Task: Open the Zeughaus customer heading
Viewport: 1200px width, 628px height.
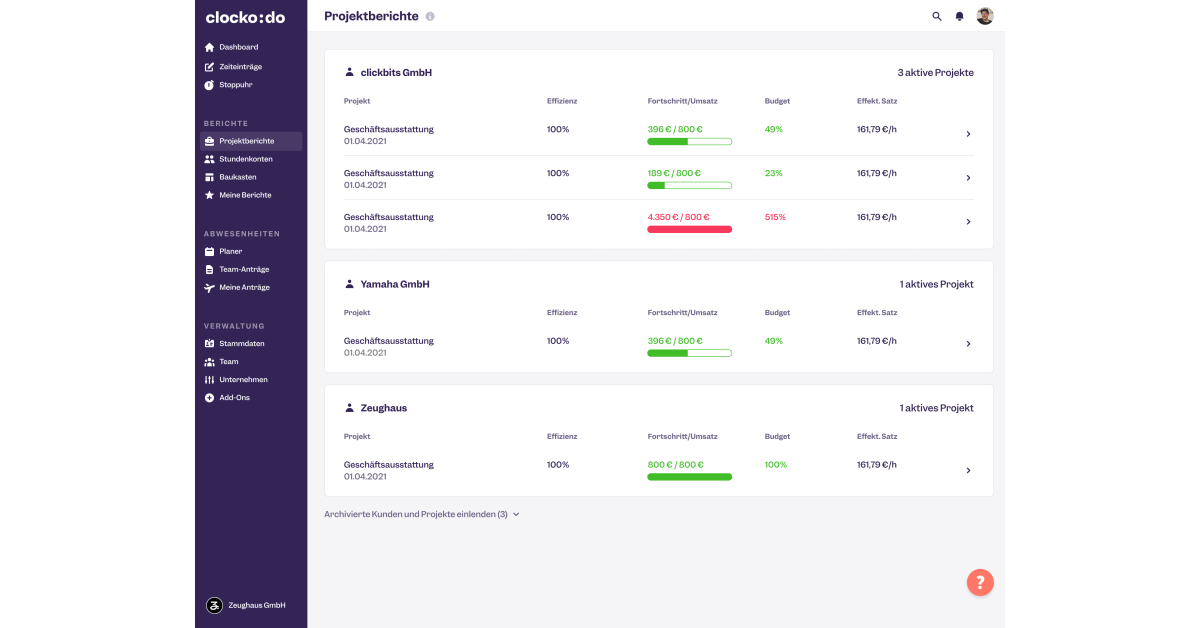Action: pyautogui.click(x=384, y=408)
